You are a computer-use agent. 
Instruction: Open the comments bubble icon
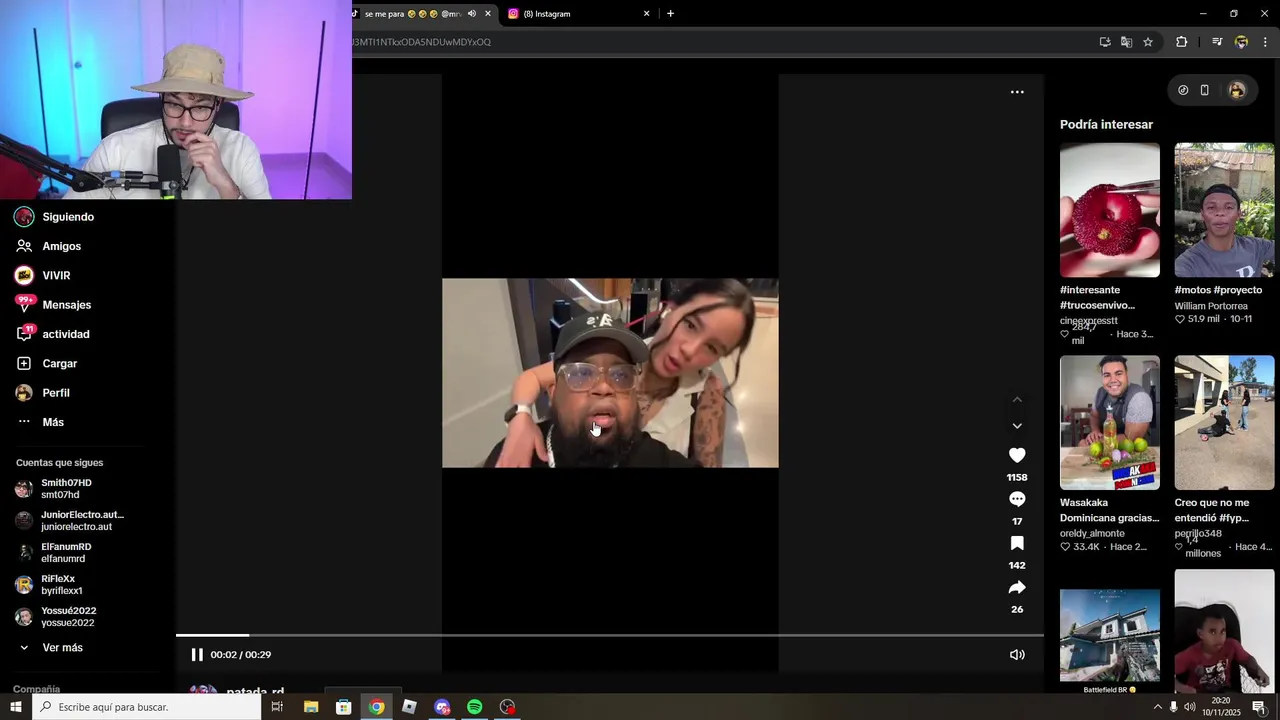(x=1017, y=499)
